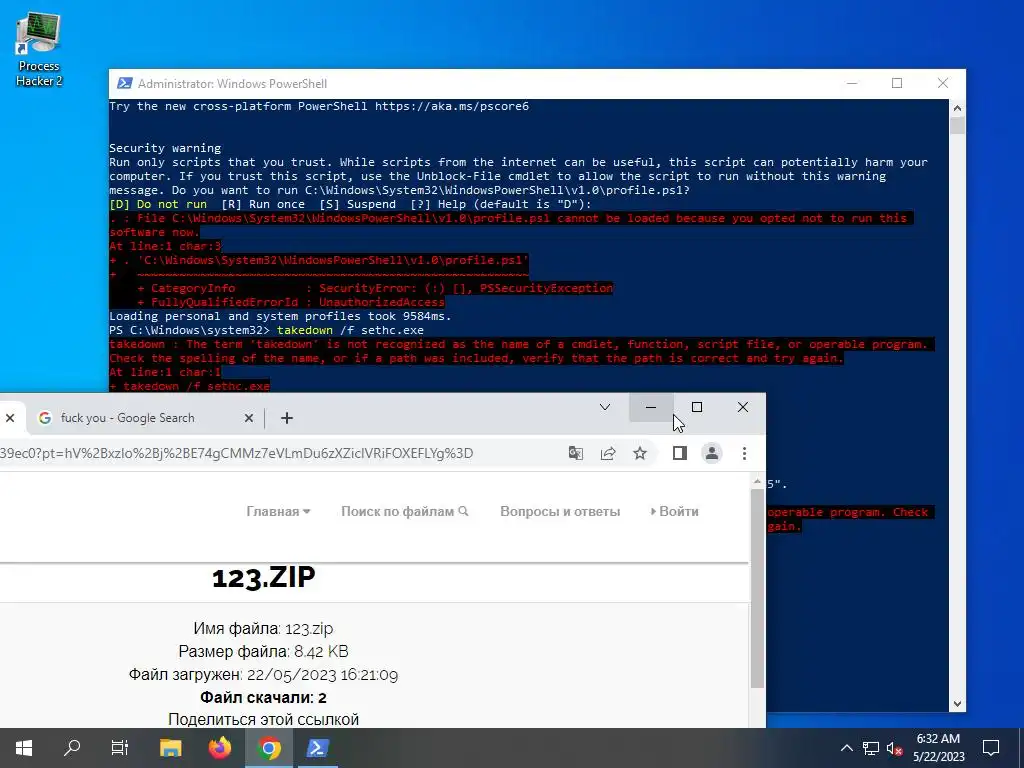Screen dimensions: 1024x768
Task: Open the Chrome profile avatar
Action: 712,453
